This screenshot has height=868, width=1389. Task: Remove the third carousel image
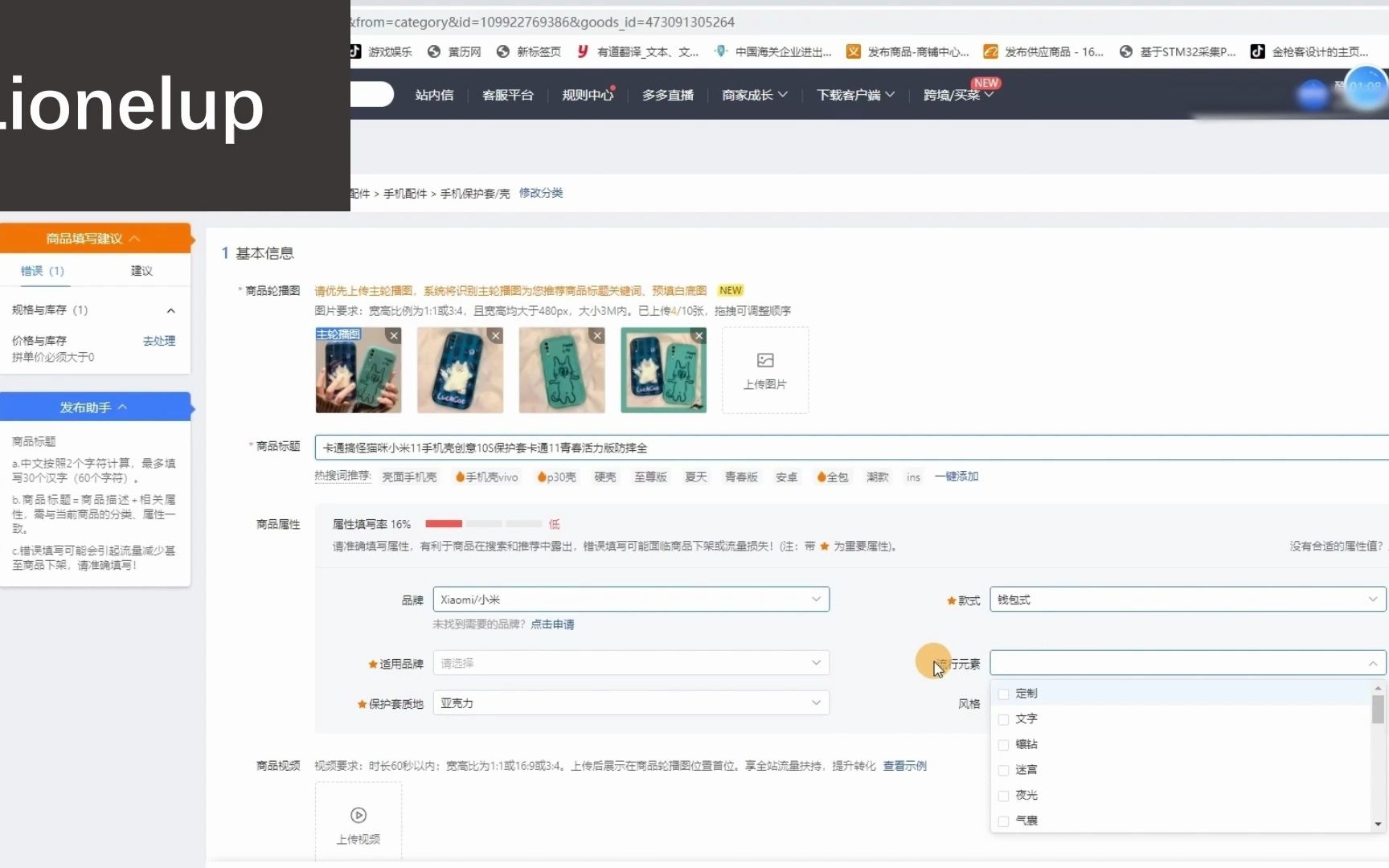[597, 336]
